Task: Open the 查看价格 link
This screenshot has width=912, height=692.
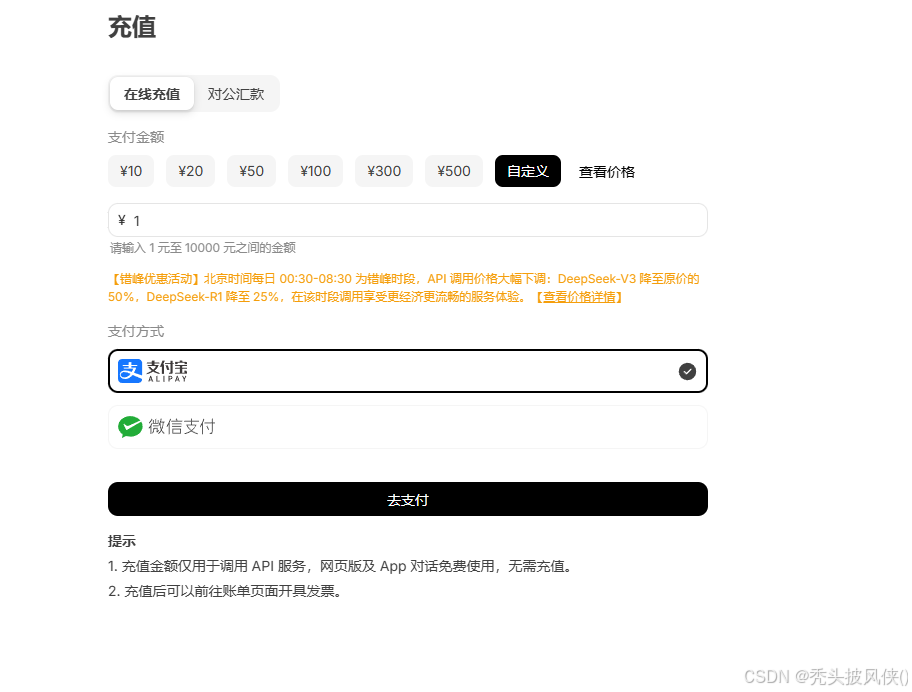Action: click(x=606, y=172)
